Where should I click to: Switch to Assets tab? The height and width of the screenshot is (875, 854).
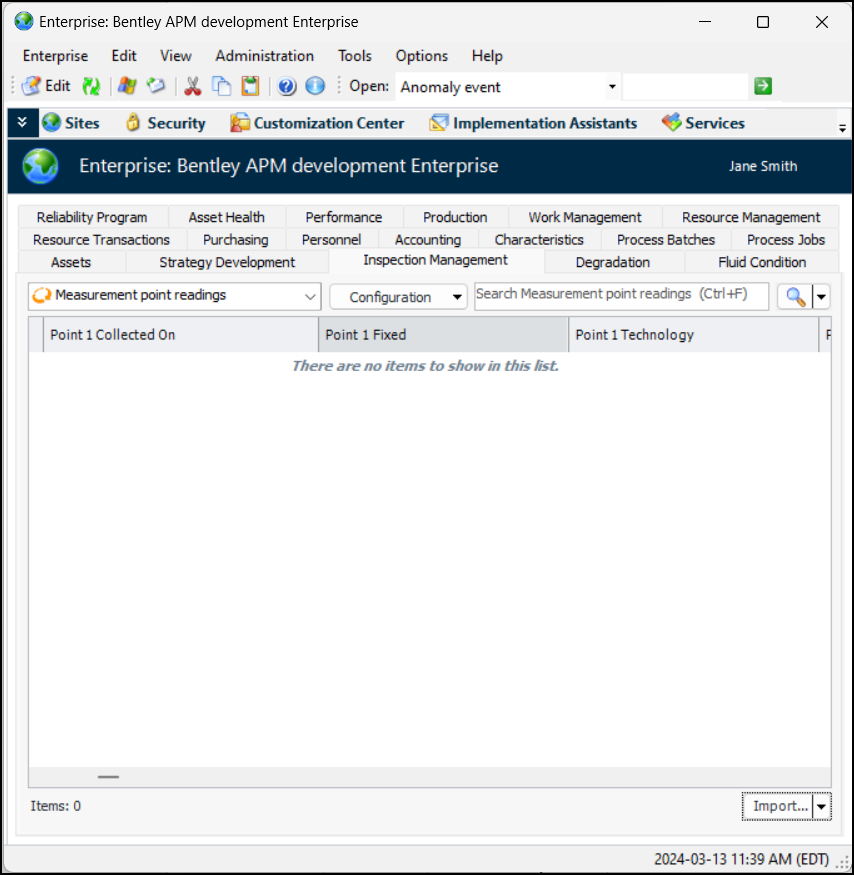pyautogui.click(x=71, y=262)
